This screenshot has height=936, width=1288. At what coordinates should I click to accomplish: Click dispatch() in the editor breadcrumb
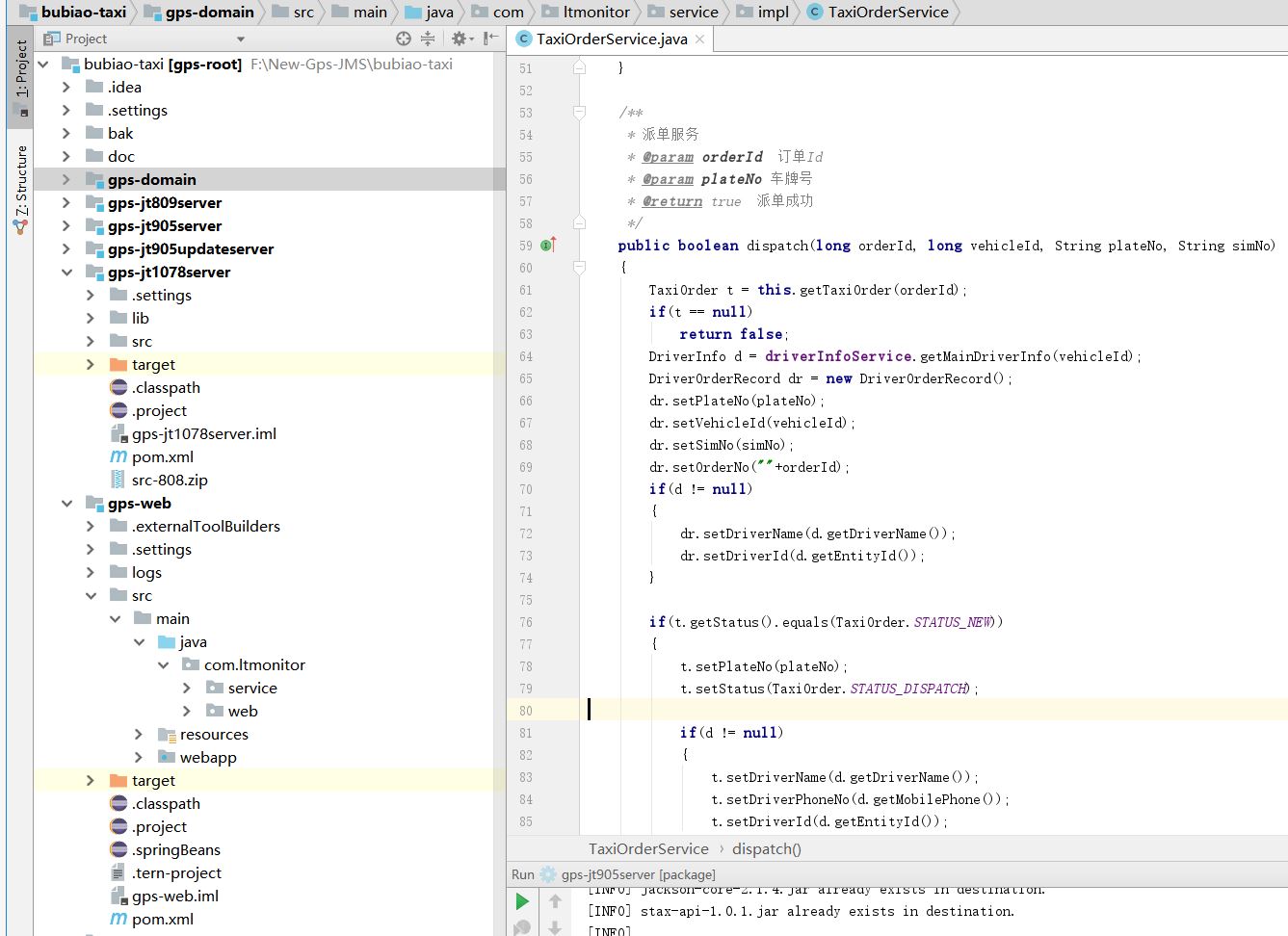pos(766,848)
